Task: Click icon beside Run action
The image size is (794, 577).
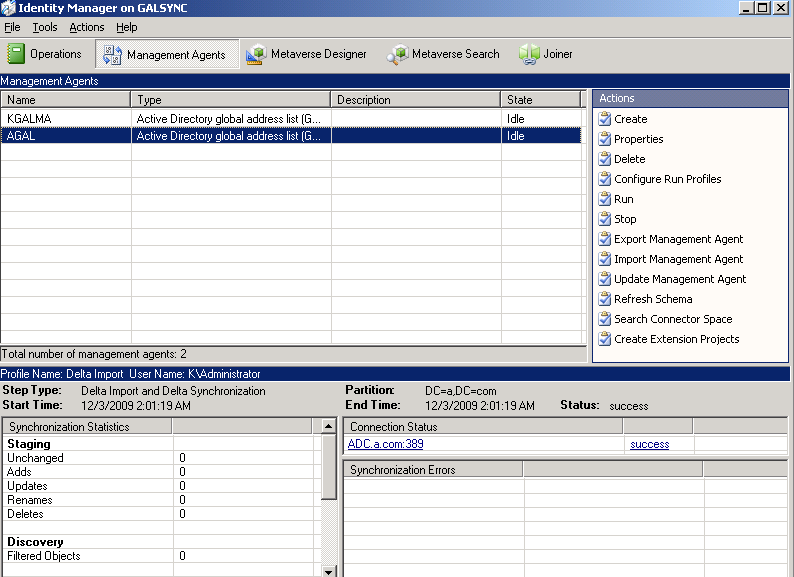Action: click(x=604, y=199)
